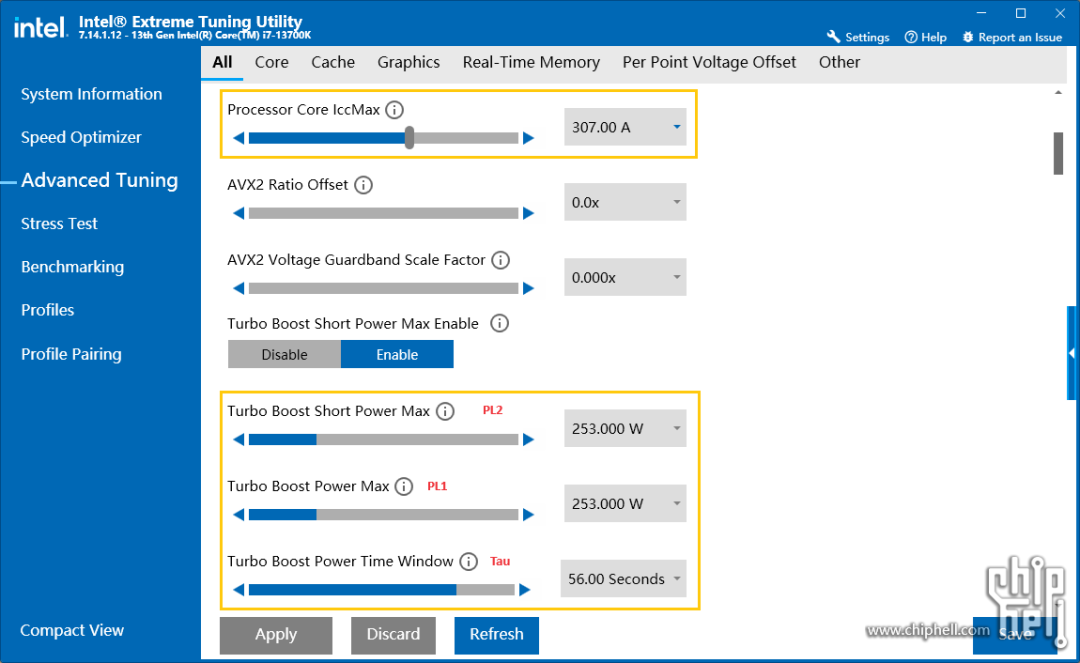Open info for Turbo Boost Power Time Window
Image resolution: width=1080 pixels, height=663 pixels.
pos(468,562)
